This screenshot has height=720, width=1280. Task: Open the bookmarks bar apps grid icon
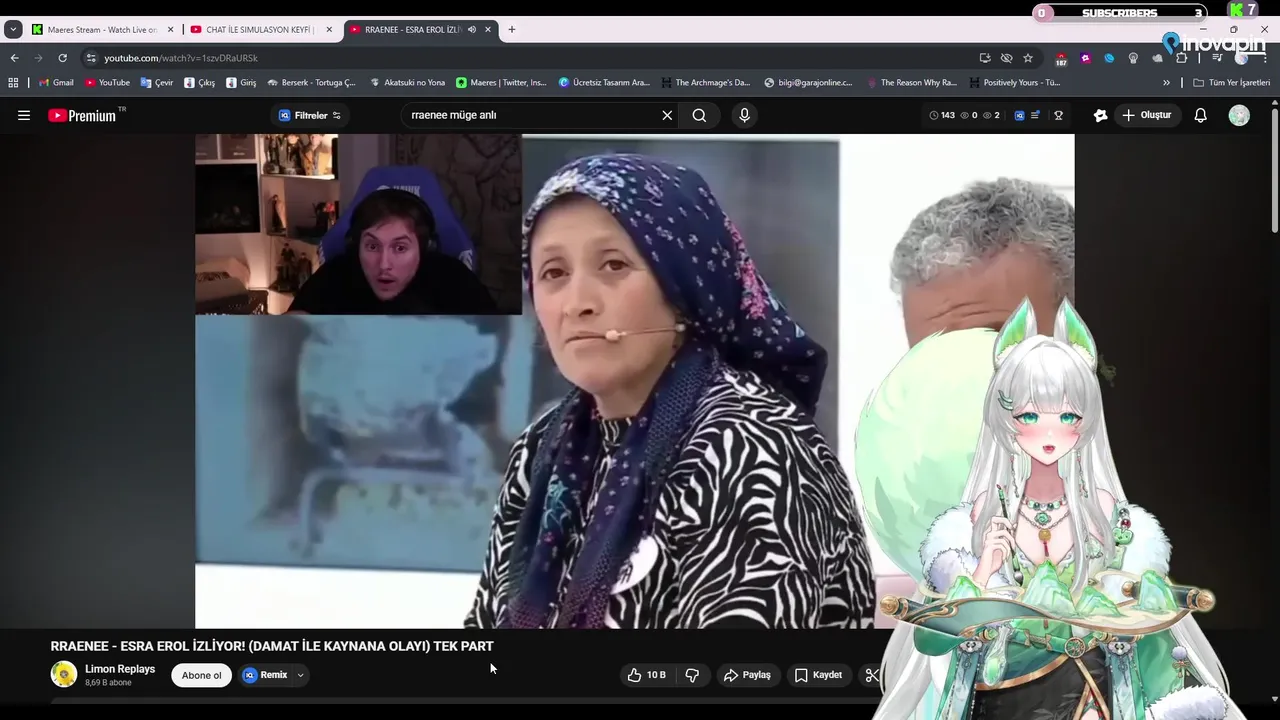[13, 83]
